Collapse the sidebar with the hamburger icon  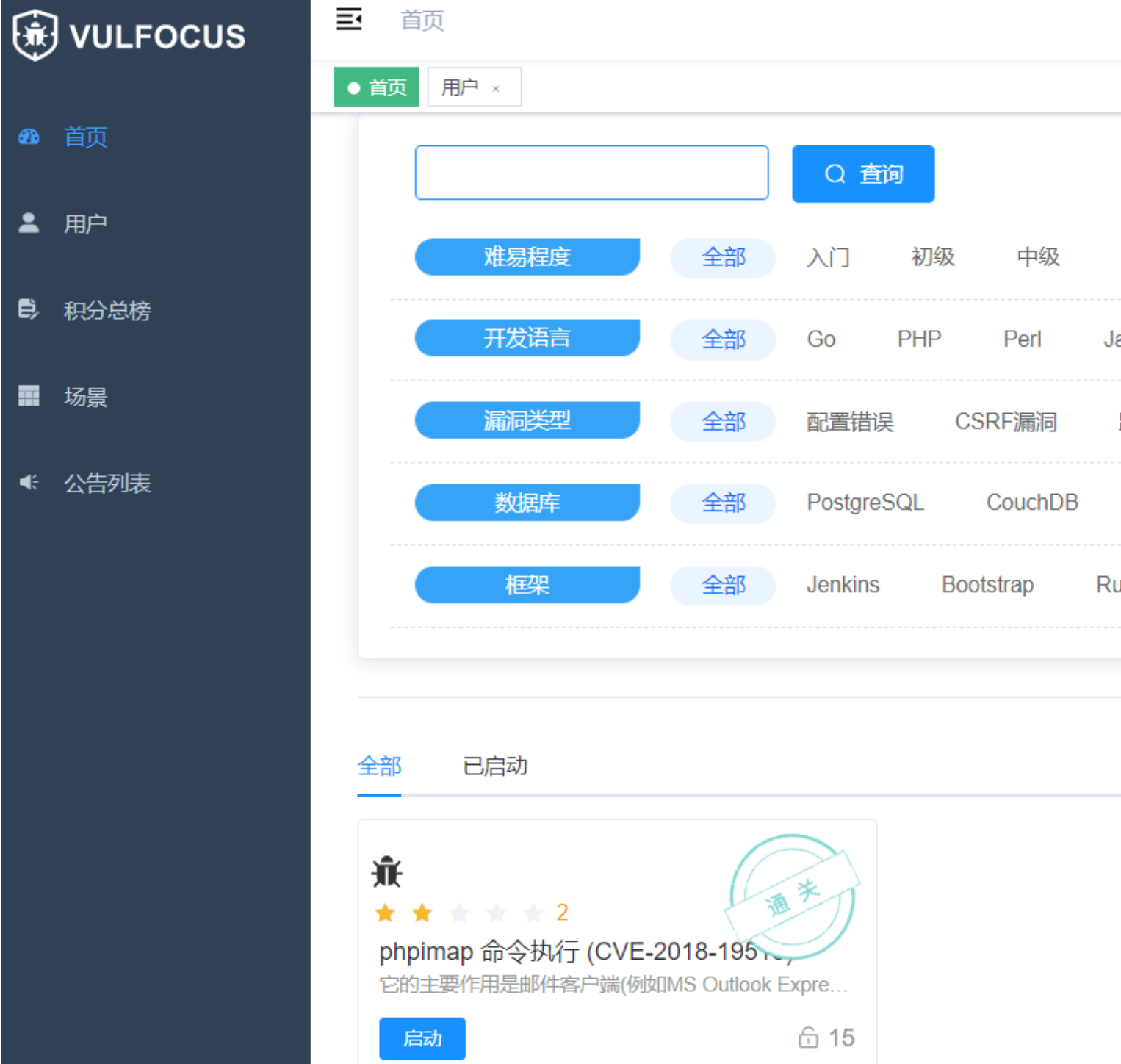[349, 19]
